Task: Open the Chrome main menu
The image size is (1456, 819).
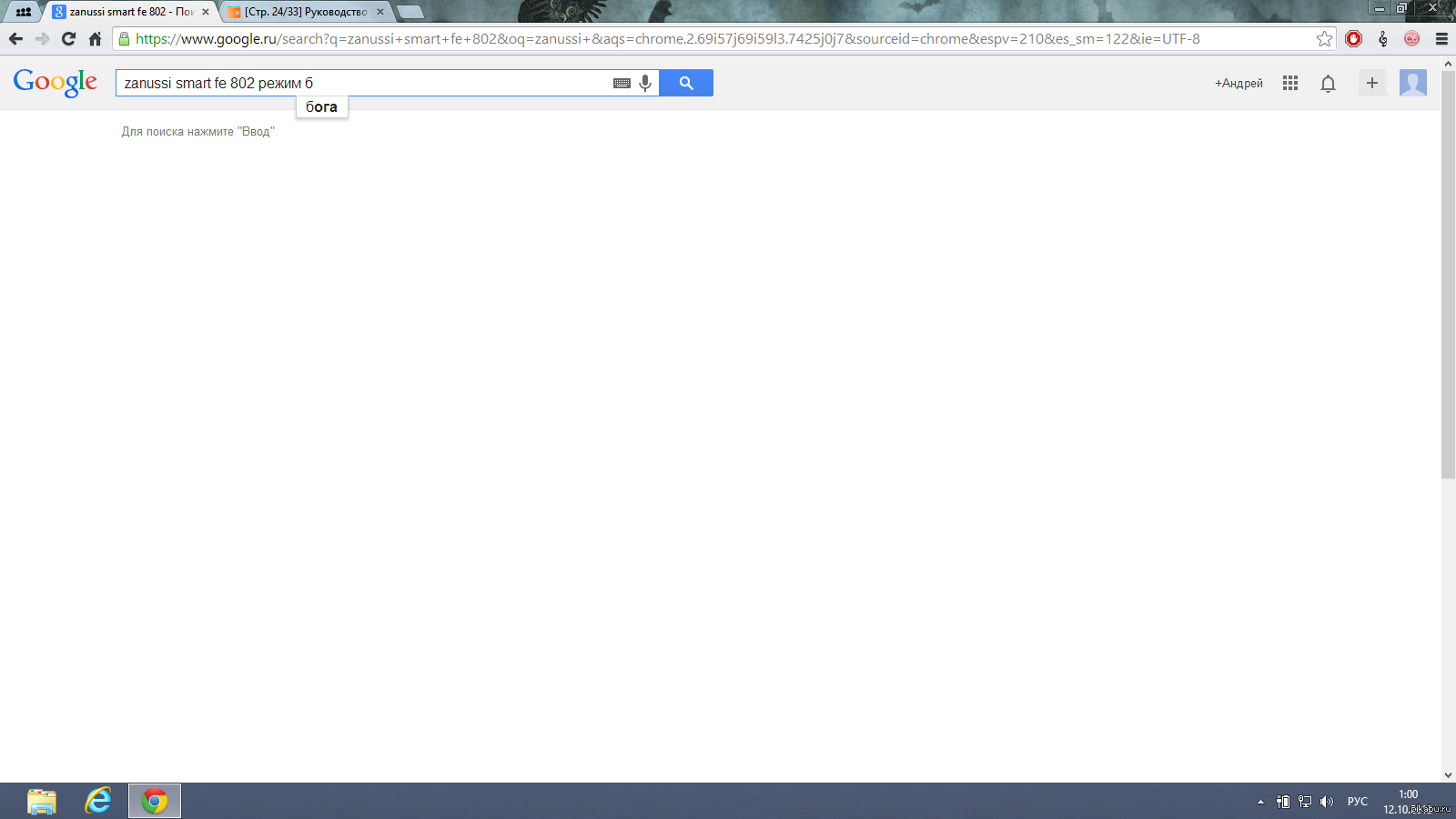Action: click(x=1441, y=39)
